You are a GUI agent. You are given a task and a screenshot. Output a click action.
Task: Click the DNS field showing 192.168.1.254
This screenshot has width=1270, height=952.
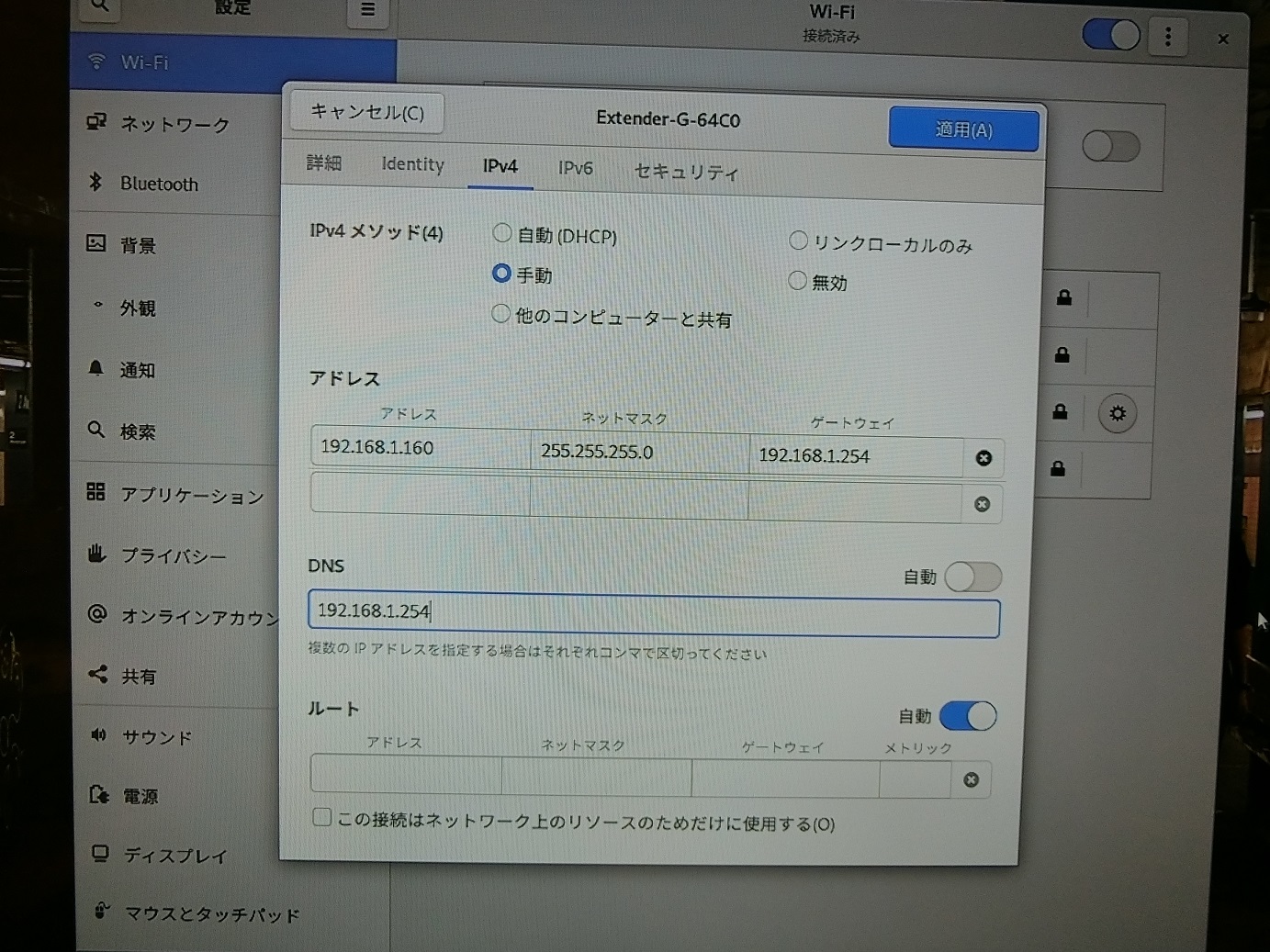(654, 615)
